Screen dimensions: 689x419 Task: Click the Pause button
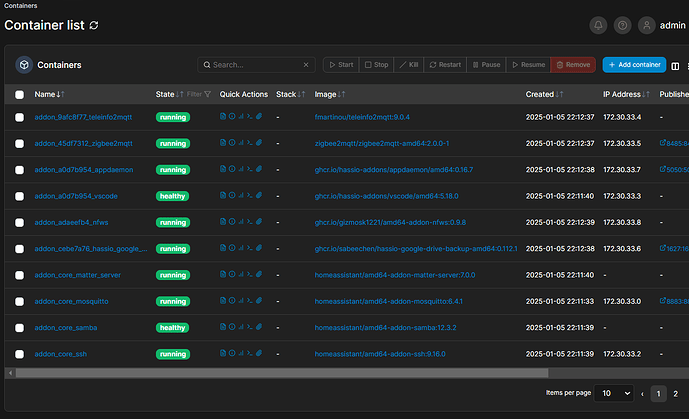[486, 65]
